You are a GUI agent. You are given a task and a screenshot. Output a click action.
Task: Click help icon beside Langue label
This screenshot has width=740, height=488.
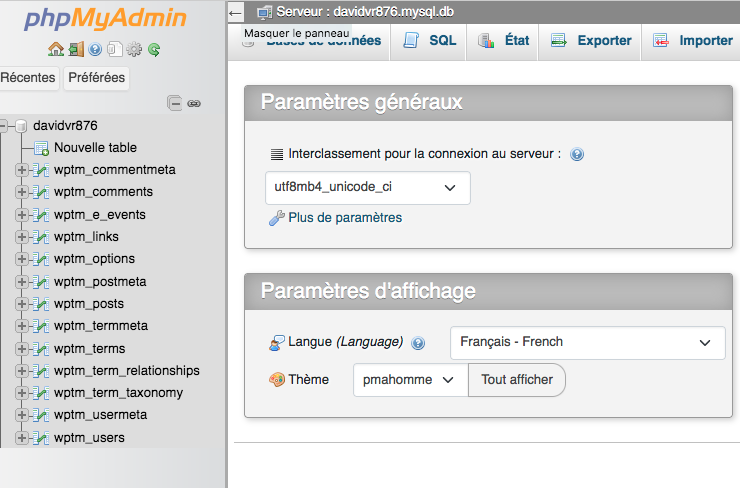[418, 343]
